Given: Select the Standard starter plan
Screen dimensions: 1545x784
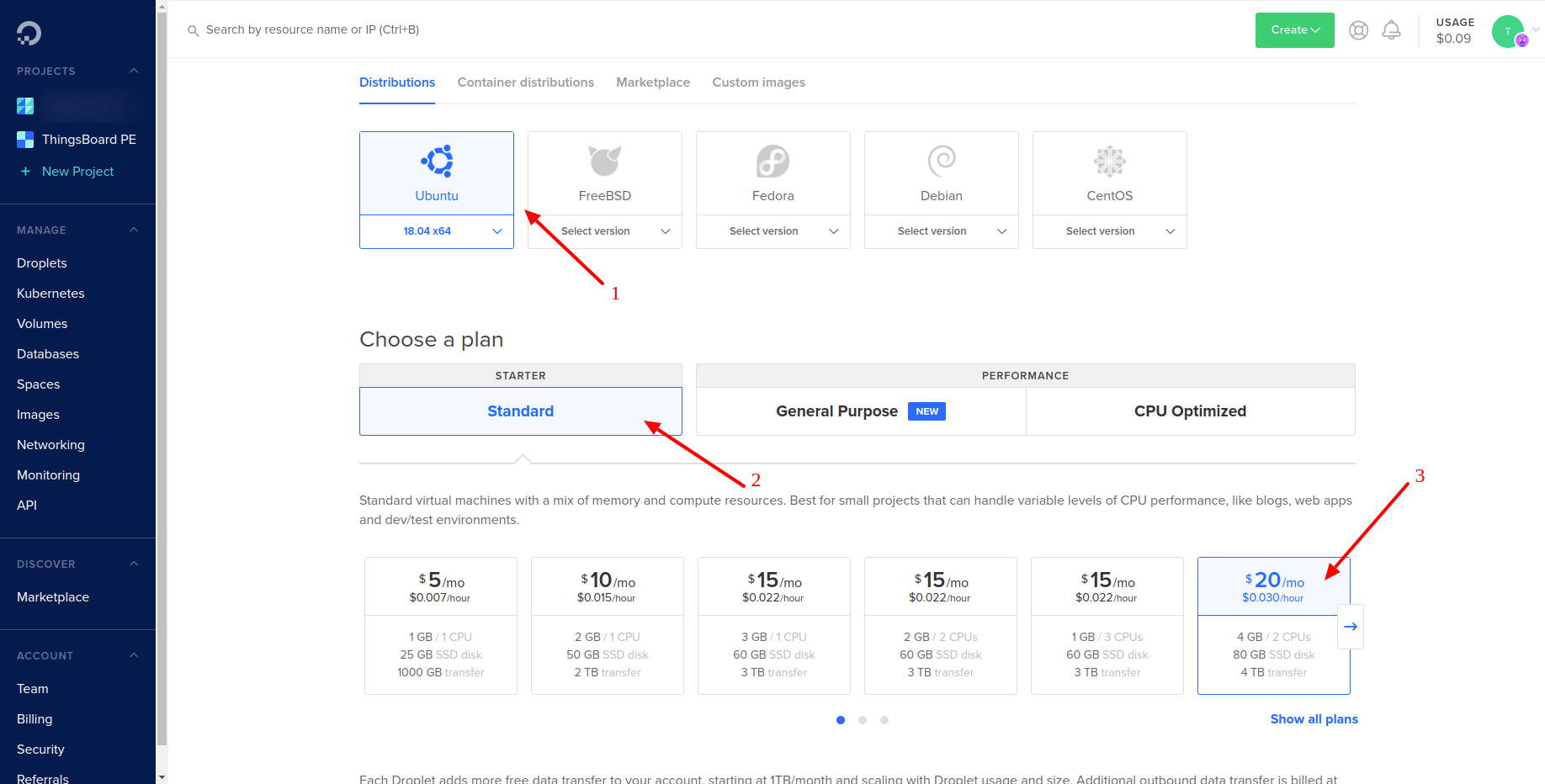Looking at the screenshot, I should (521, 411).
